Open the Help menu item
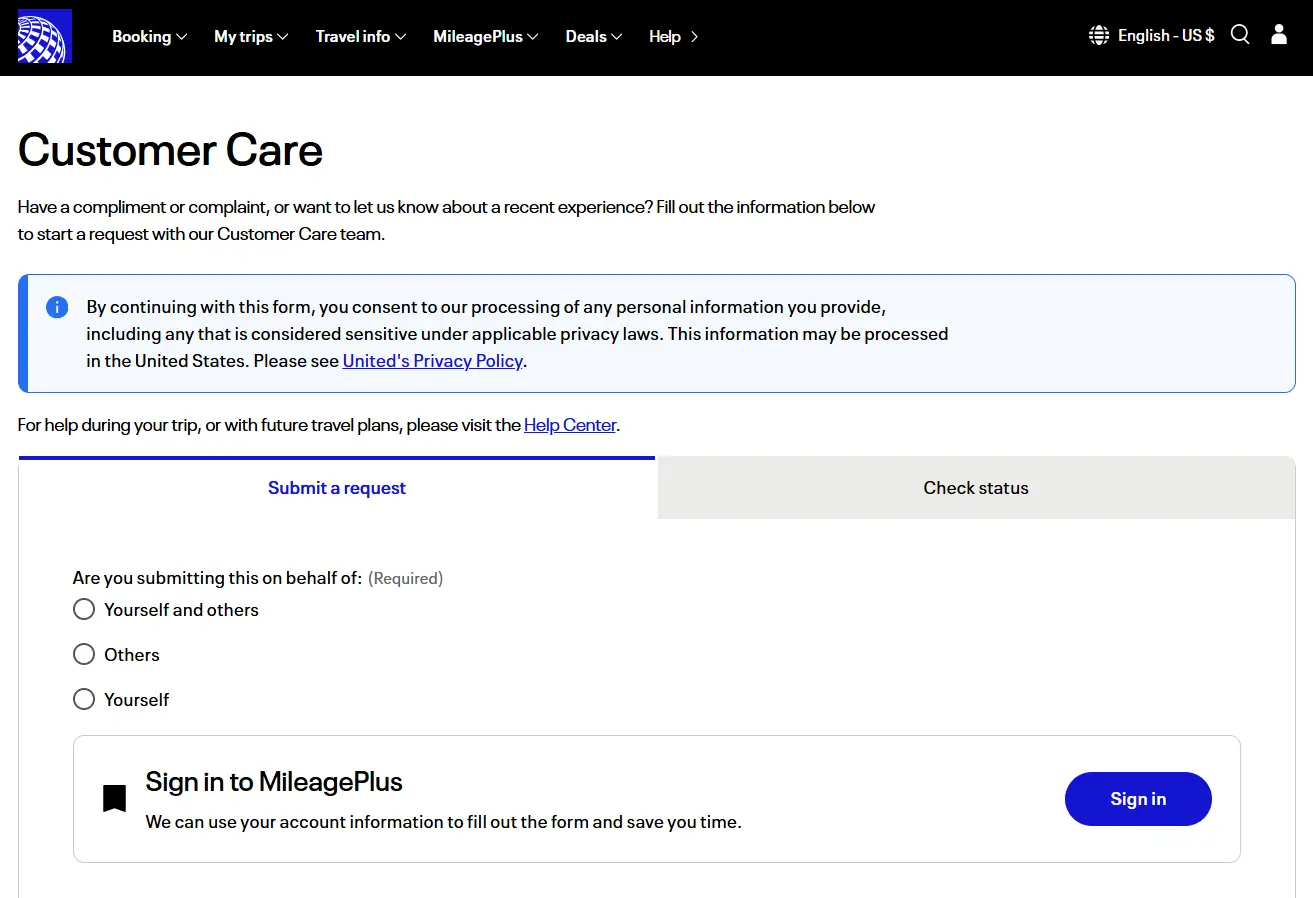This screenshot has height=898, width=1313. 674,36
